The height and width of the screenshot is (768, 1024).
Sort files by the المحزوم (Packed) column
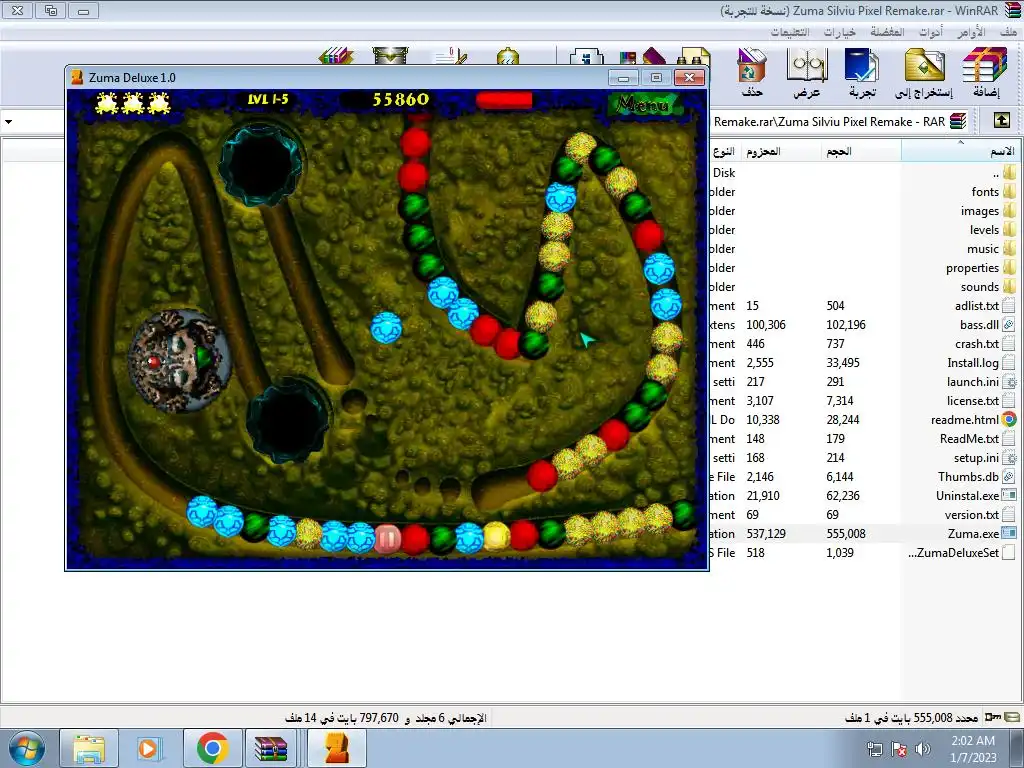click(x=779, y=152)
